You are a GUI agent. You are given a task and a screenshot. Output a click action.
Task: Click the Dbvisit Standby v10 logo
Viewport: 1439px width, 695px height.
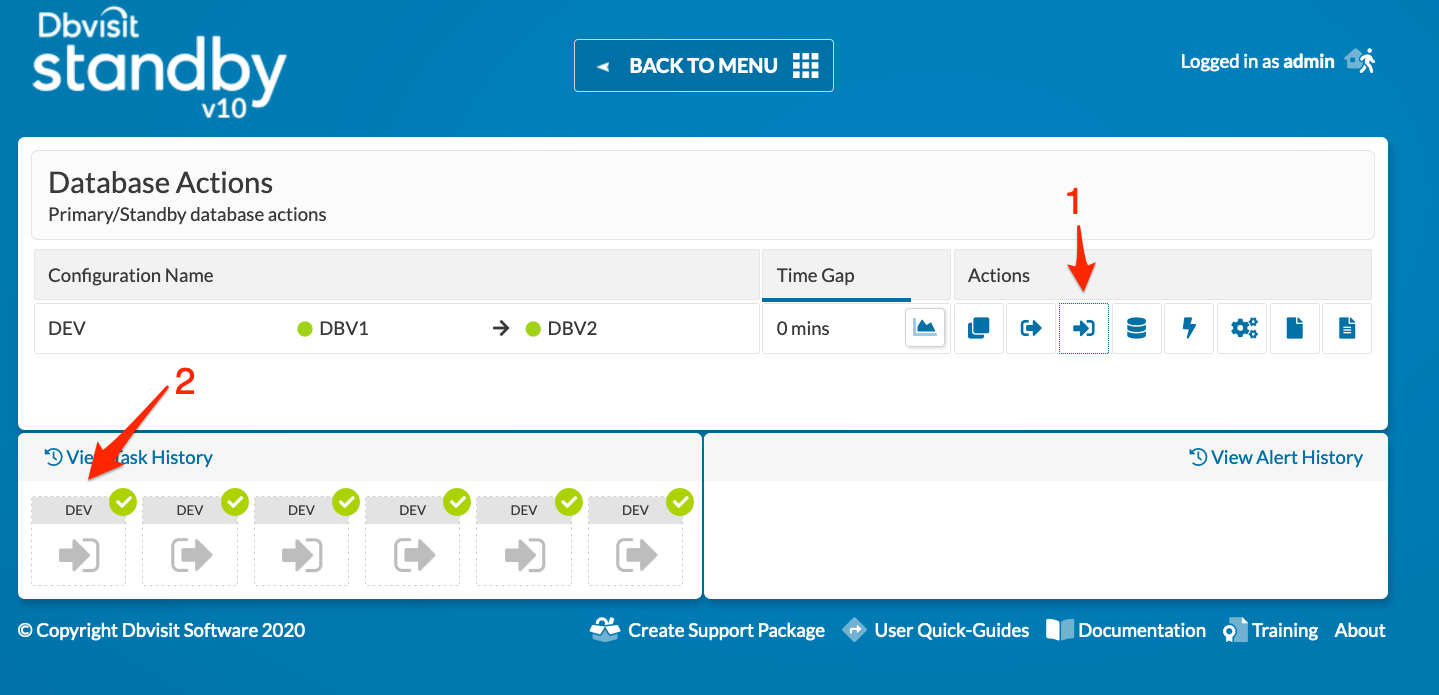159,65
